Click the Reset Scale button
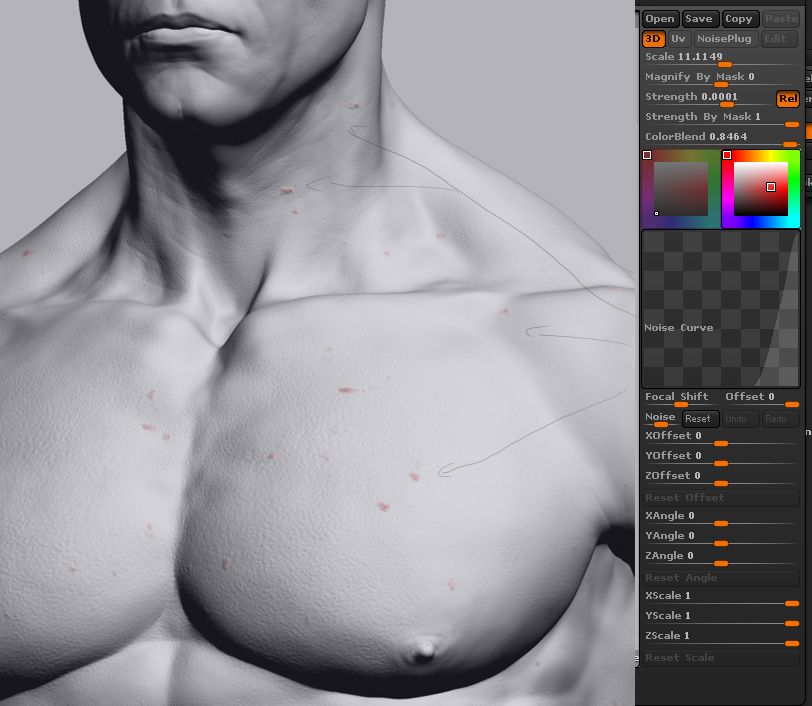Screen dimensions: 812x706 pyautogui.click(x=720, y=658)
